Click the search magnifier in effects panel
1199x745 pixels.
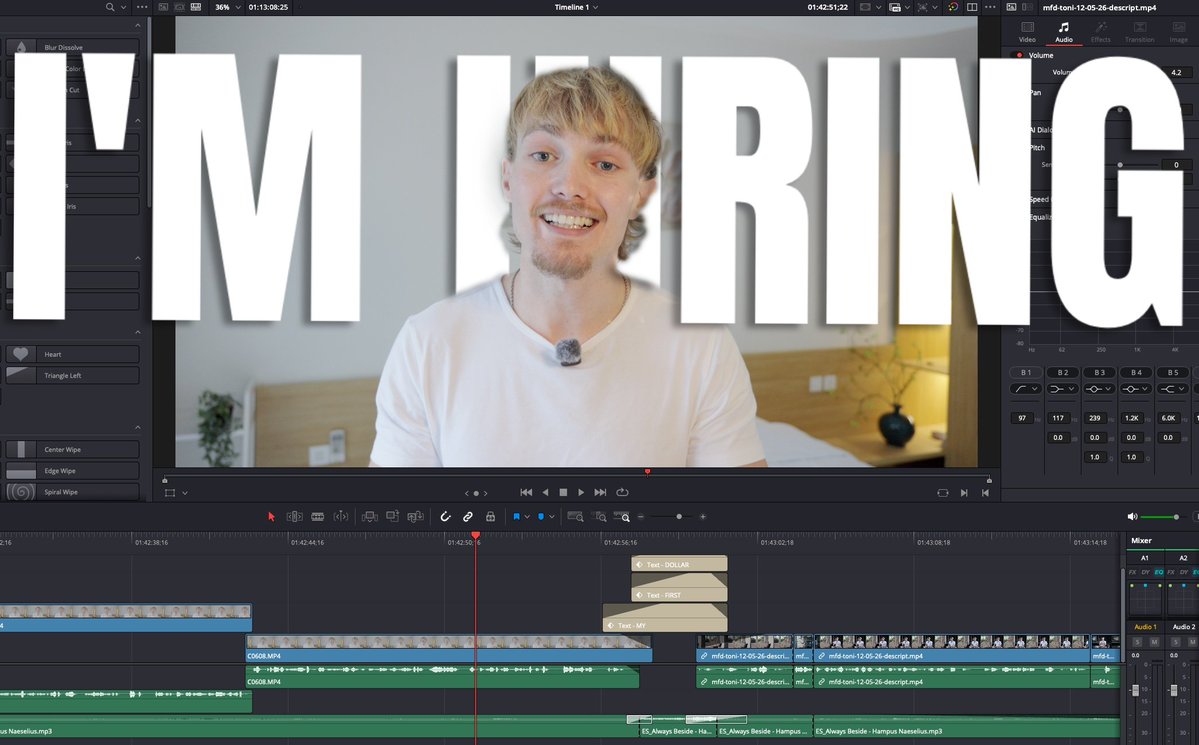(x=110, y=7)
